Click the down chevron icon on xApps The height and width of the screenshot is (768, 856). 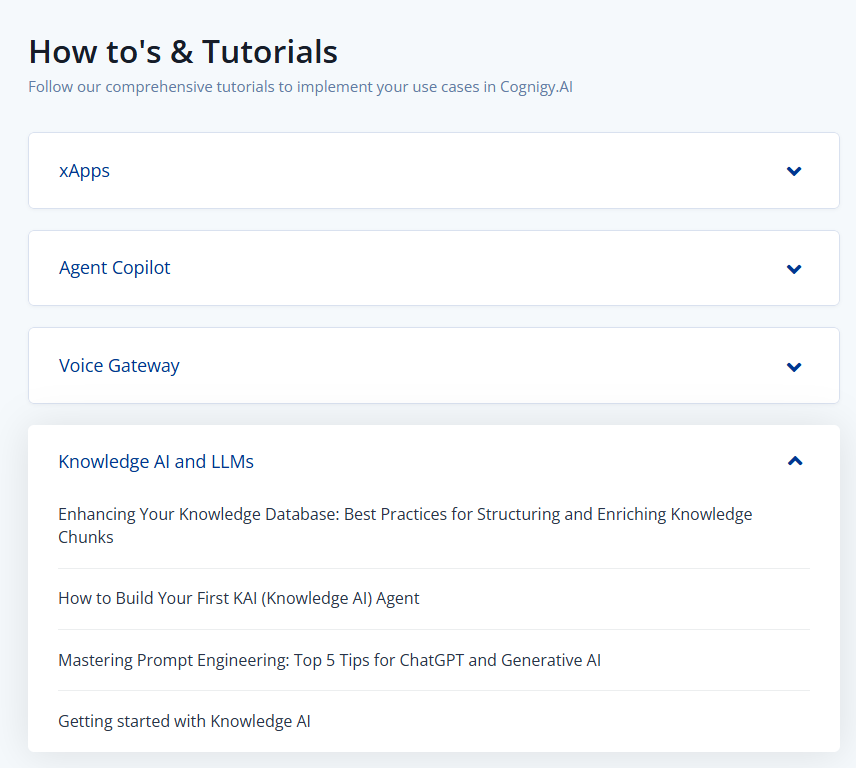[794, 170]
